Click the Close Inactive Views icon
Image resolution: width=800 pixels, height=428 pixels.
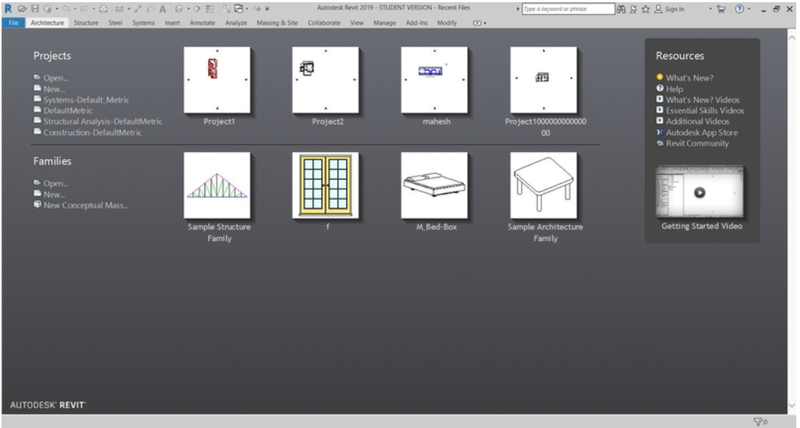226,9
